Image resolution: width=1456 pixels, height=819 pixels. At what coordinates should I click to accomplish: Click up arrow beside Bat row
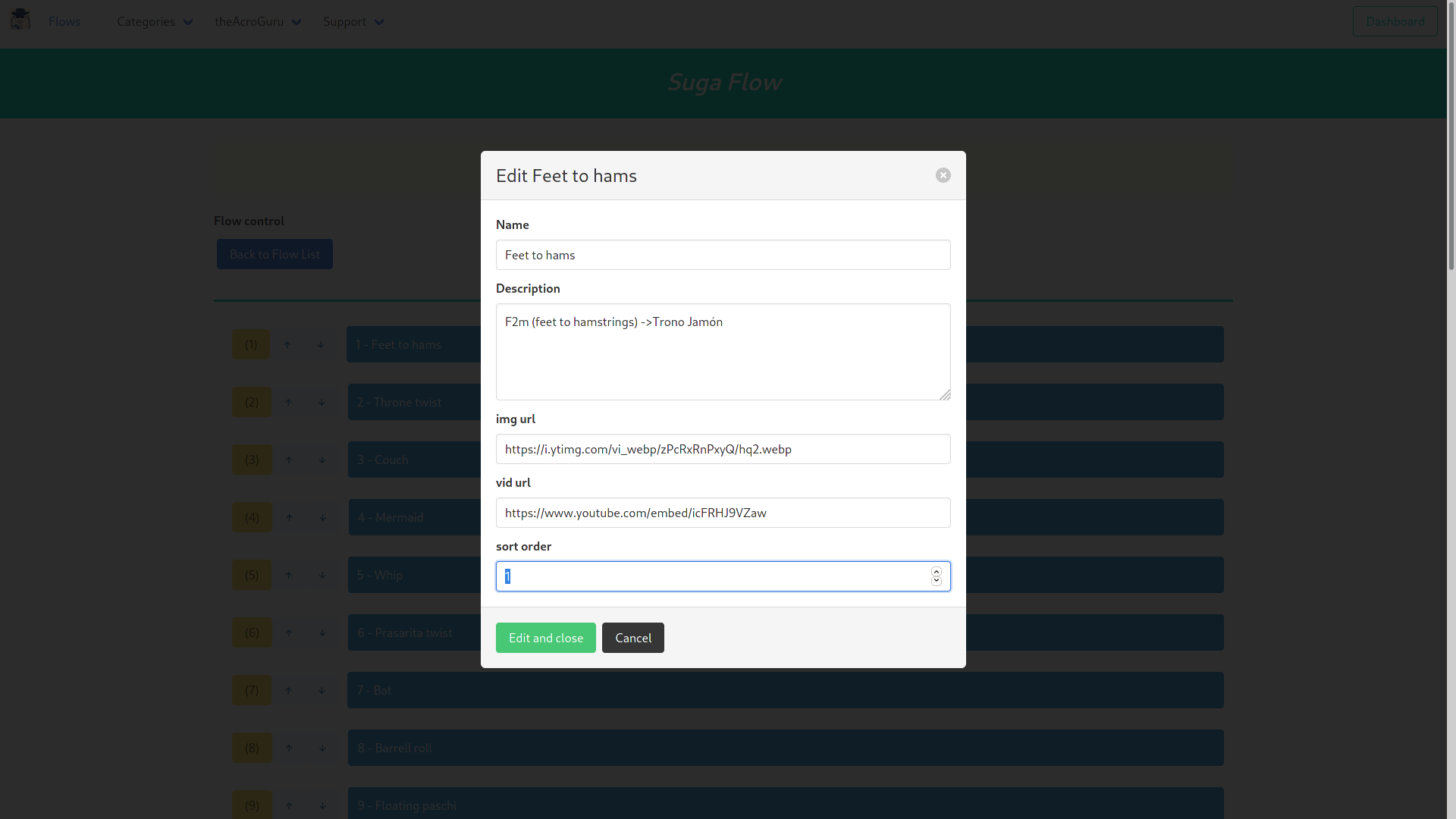(288, 691)
